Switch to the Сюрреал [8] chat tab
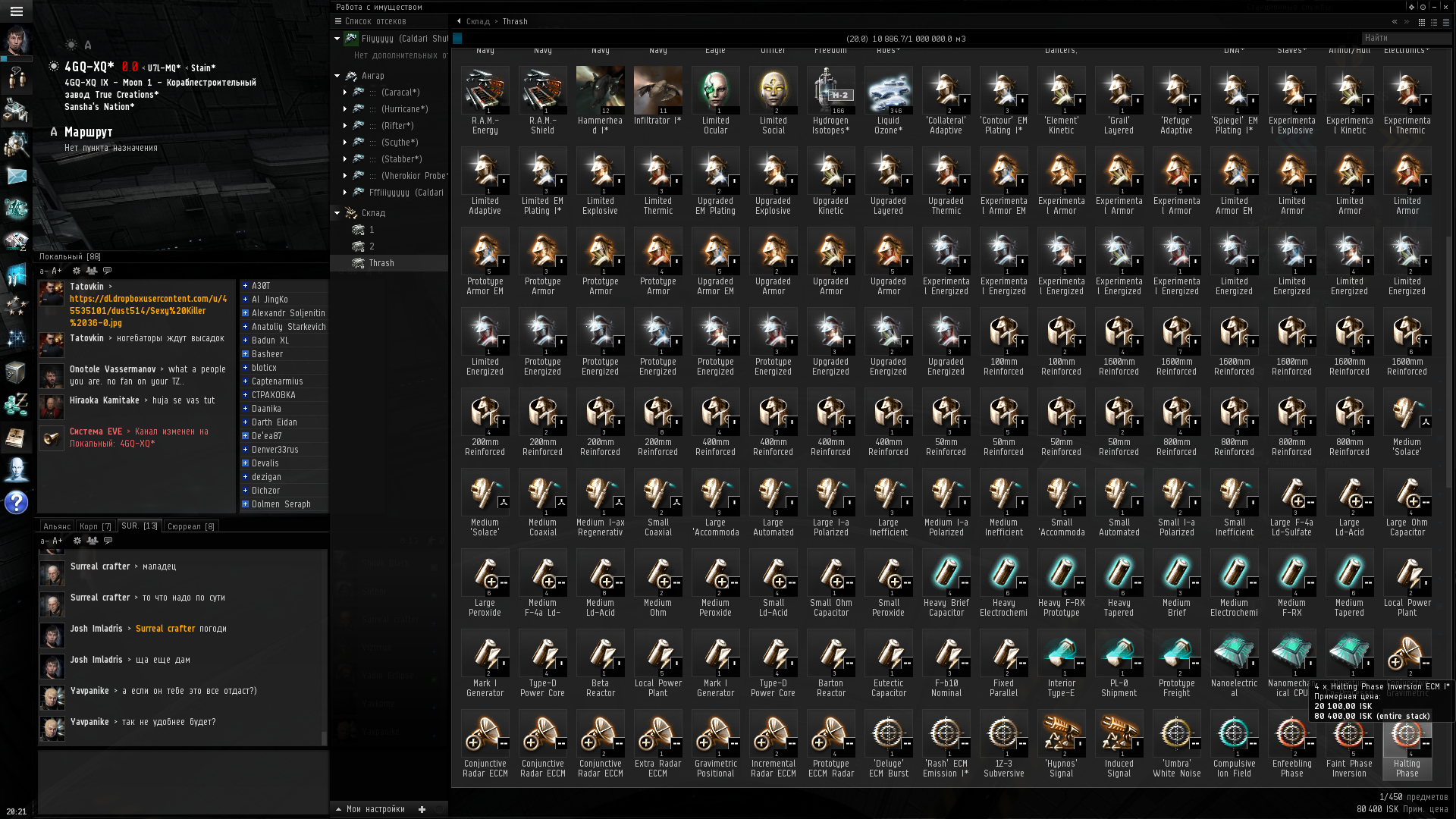 click(x=190, y=526)
